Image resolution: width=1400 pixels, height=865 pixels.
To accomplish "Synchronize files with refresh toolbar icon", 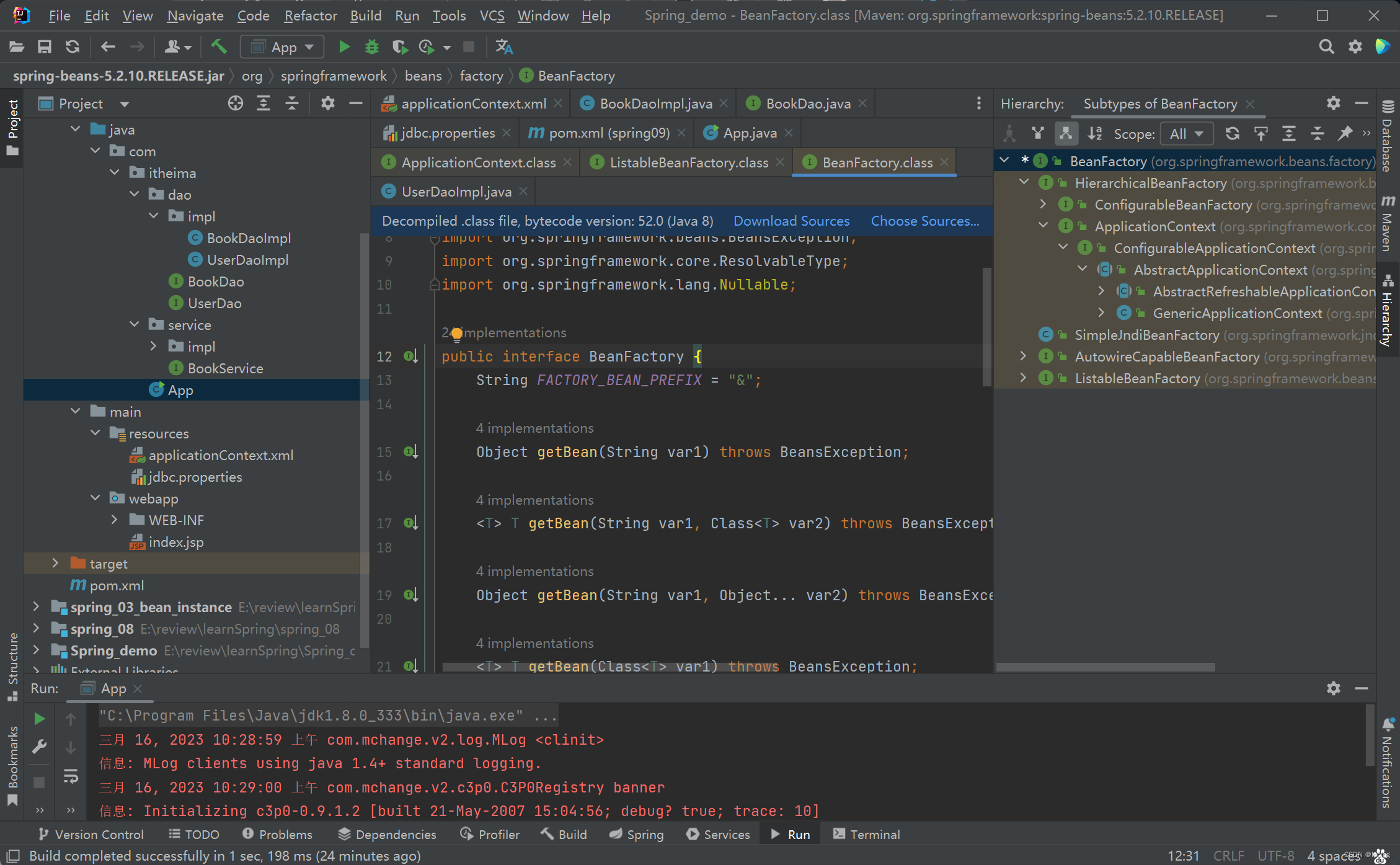I will pyautogui.click(x=73, y=47).
